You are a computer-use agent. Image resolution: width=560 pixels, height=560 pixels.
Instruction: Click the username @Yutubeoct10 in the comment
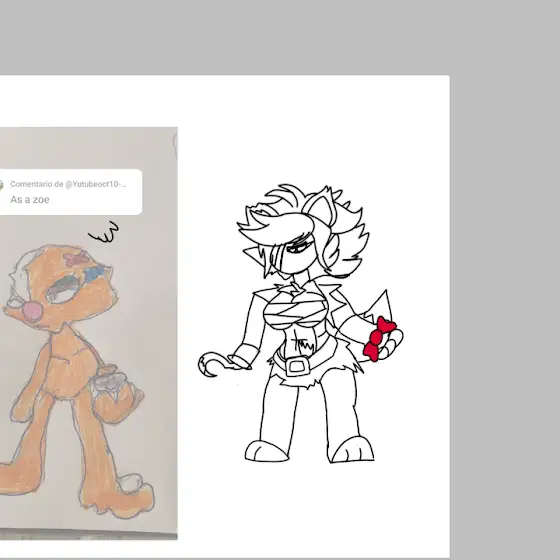pos(95,184)
